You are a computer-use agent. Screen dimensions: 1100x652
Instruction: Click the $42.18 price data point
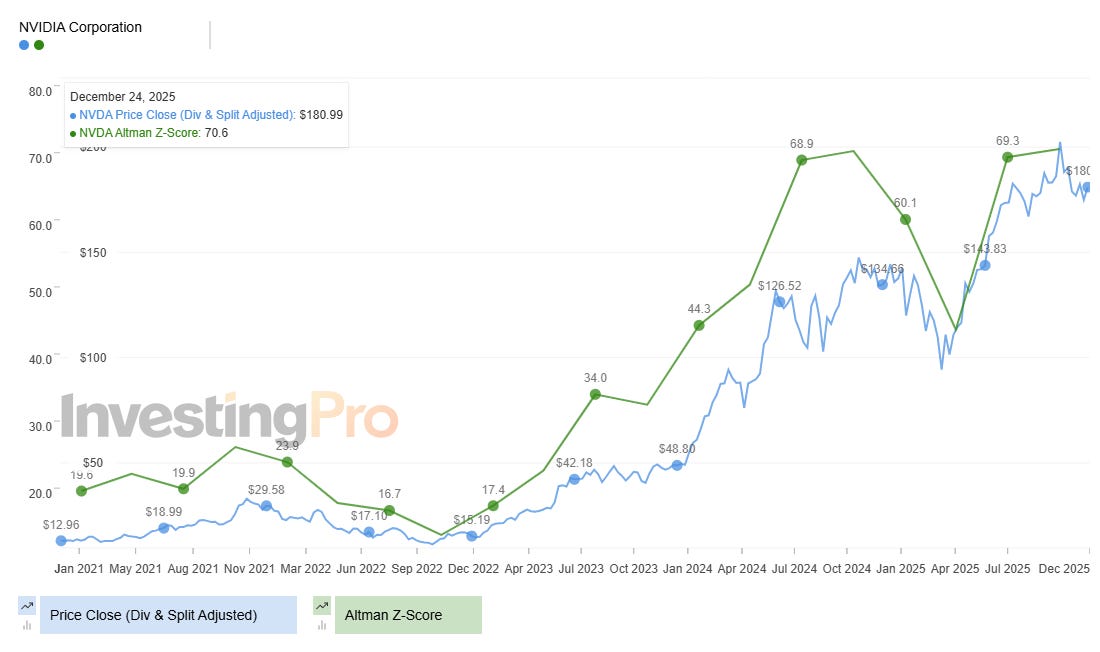click(x=574, y=479)
